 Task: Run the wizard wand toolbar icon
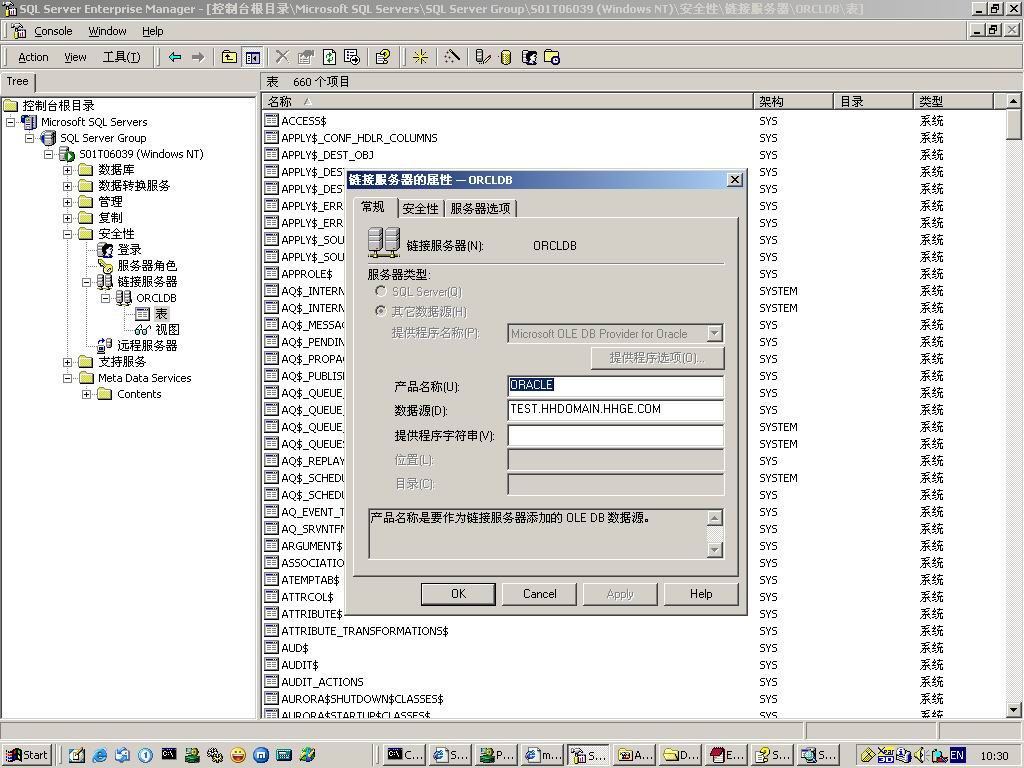(x=452, y=57)
